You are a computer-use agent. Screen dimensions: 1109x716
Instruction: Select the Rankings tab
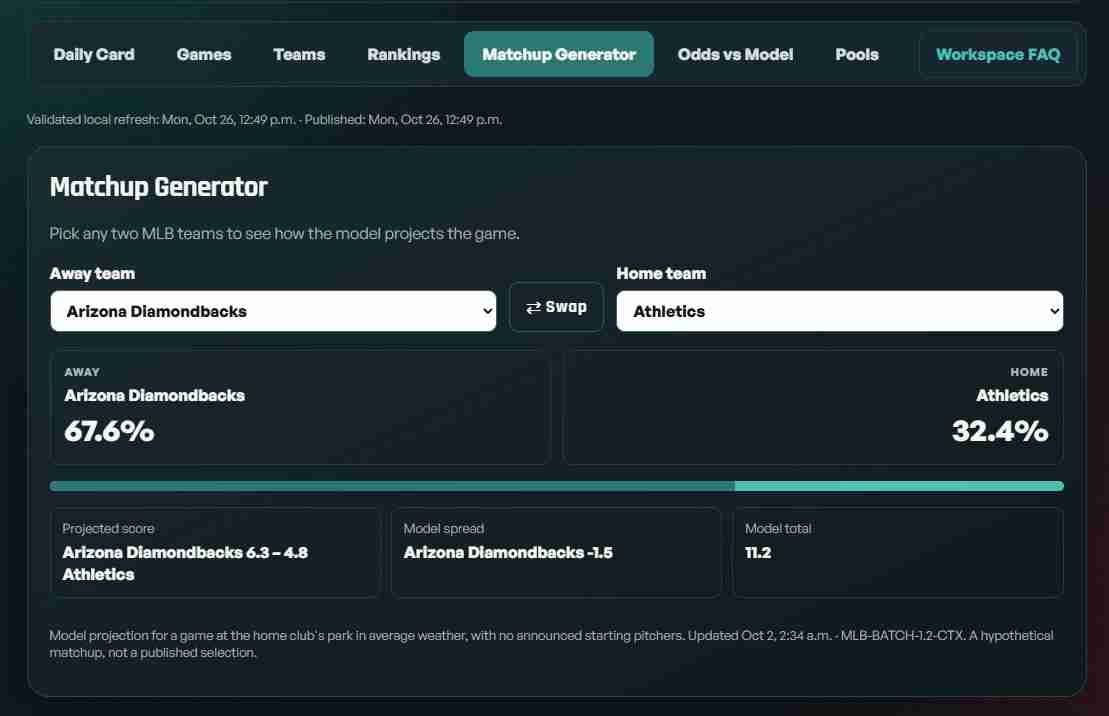403,54
